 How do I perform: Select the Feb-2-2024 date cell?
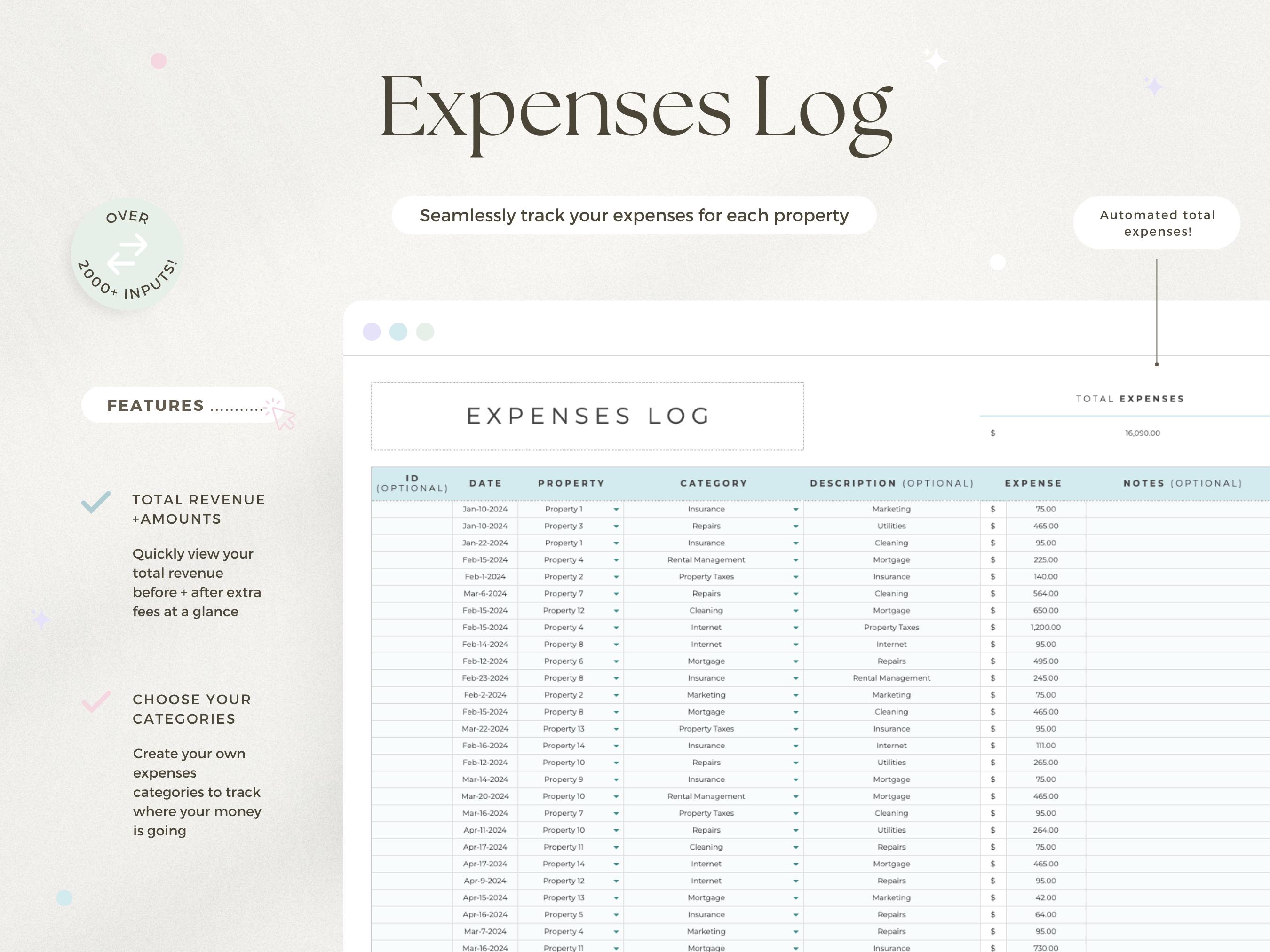click(x=485, y=695)
